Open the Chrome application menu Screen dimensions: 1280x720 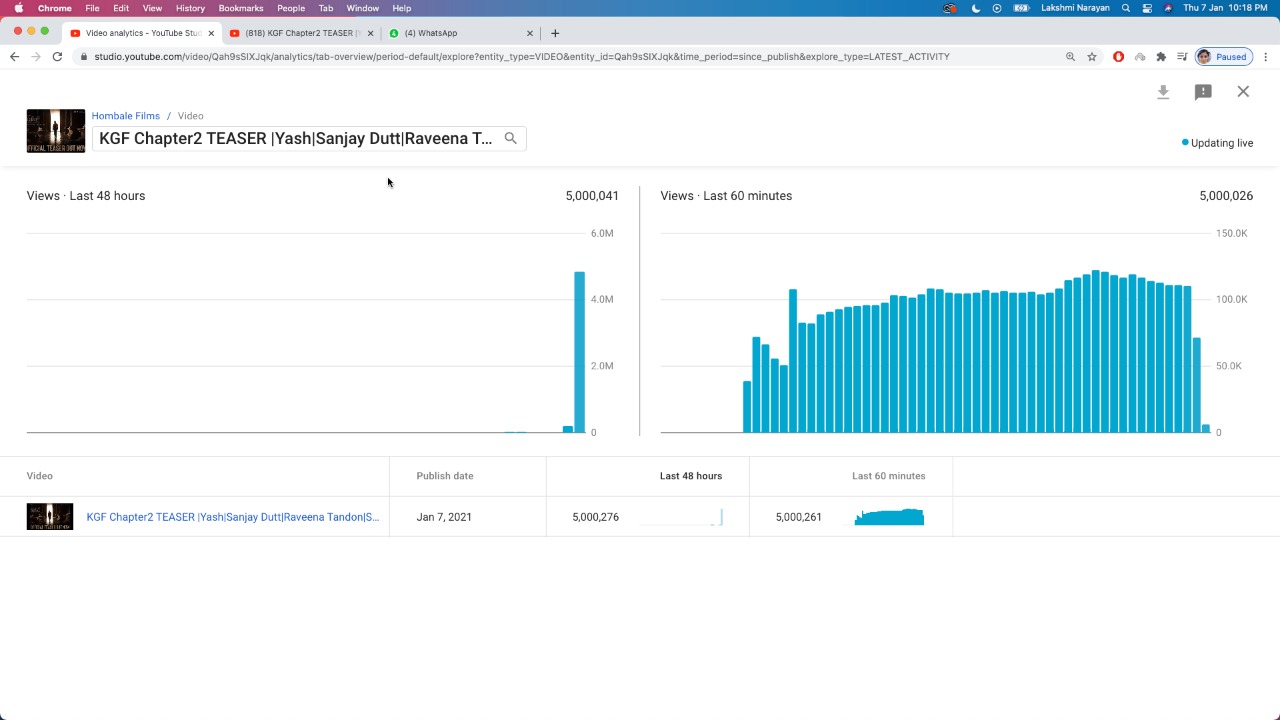pos(55,8)
